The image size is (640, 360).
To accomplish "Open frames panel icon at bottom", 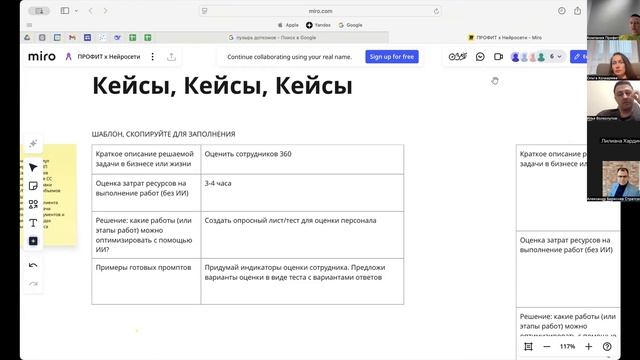I will pyautogui.click(x=528, y=347).
